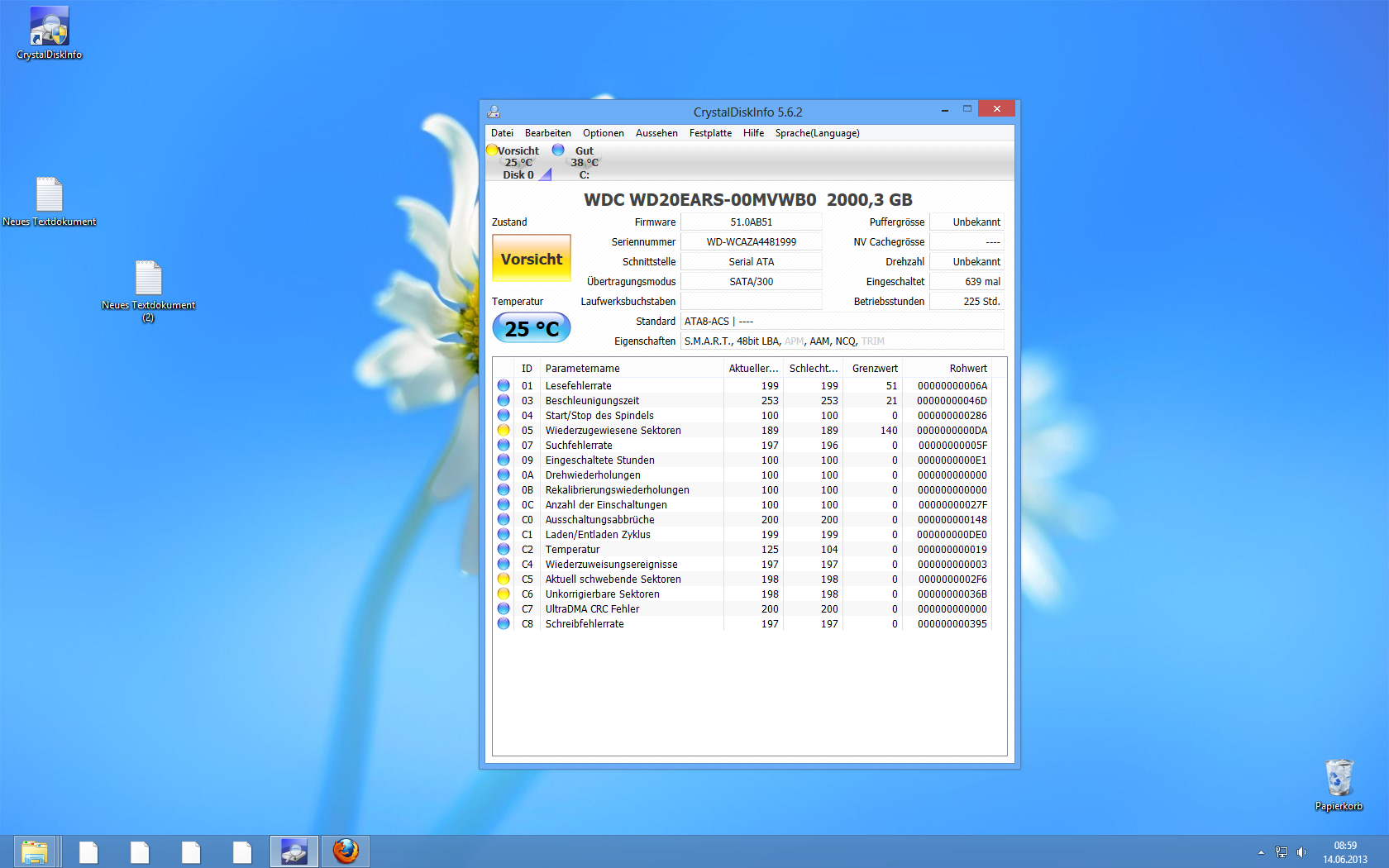Viewport: 1389px width, 868px height.
Task: Select the Neues Textdokument (2) desktop file
Action: point(149,290)
